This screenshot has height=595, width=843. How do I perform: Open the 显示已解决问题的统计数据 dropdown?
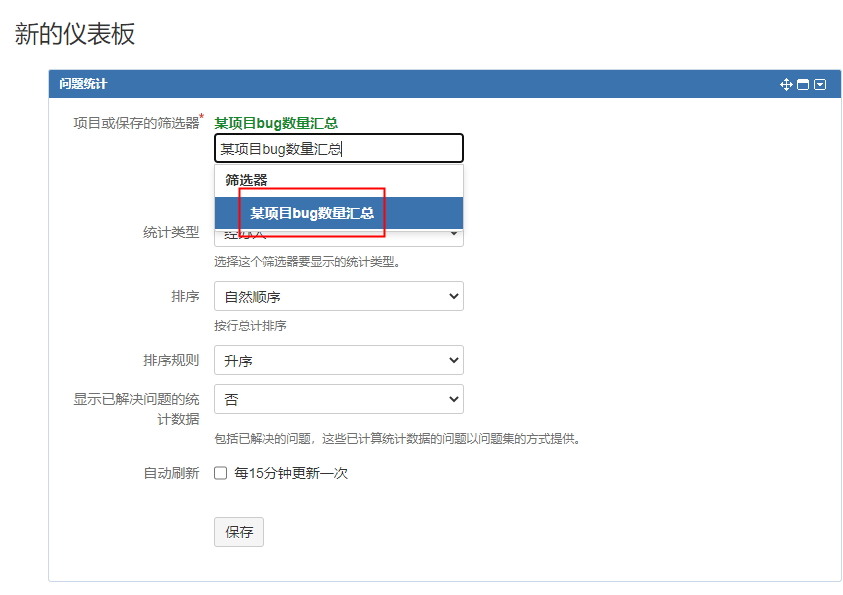[x=338, y=399]
